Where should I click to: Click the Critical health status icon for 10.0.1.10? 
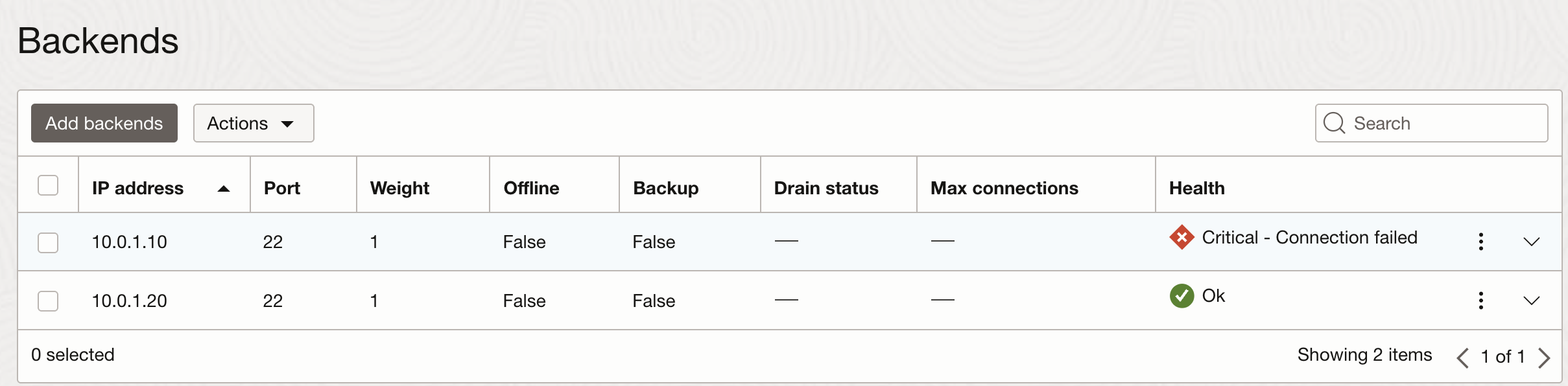(x=1183, y=237)
